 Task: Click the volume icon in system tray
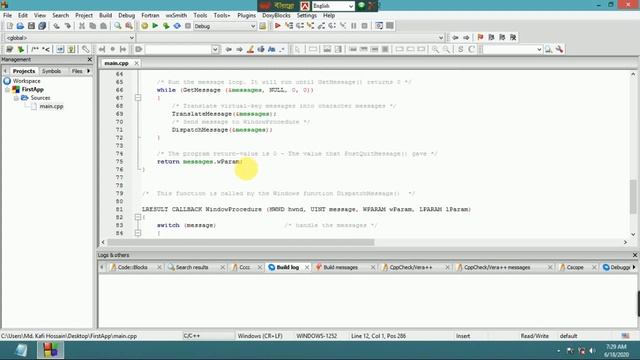click(x=592, y=351)
